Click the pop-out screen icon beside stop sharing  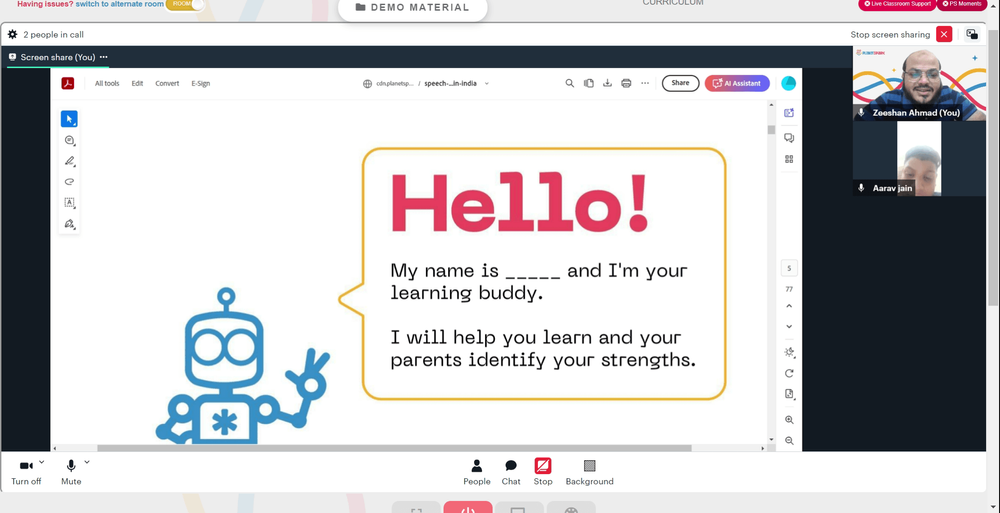pos(971,34)
